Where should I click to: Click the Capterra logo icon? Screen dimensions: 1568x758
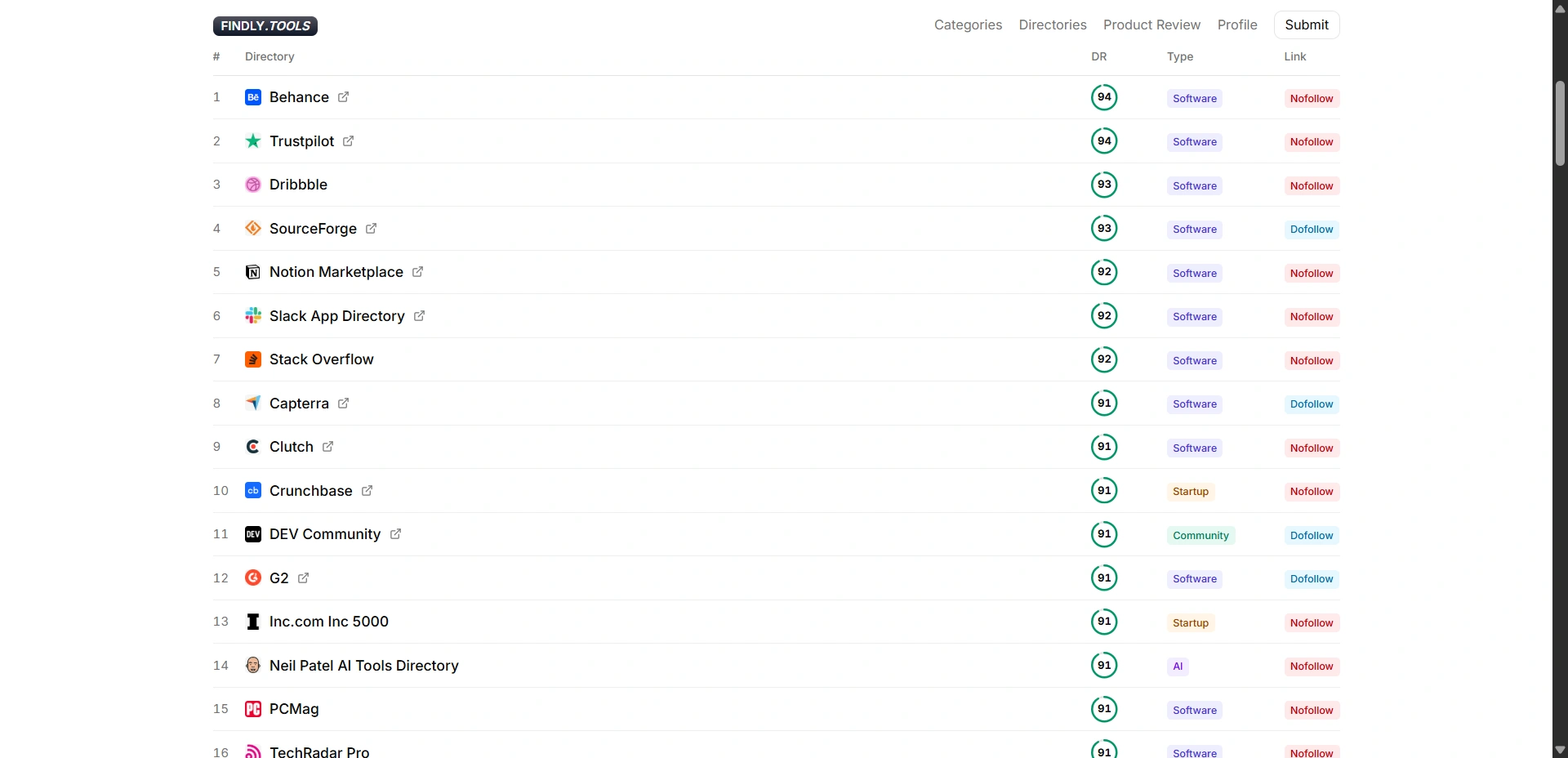click(253, 404)
